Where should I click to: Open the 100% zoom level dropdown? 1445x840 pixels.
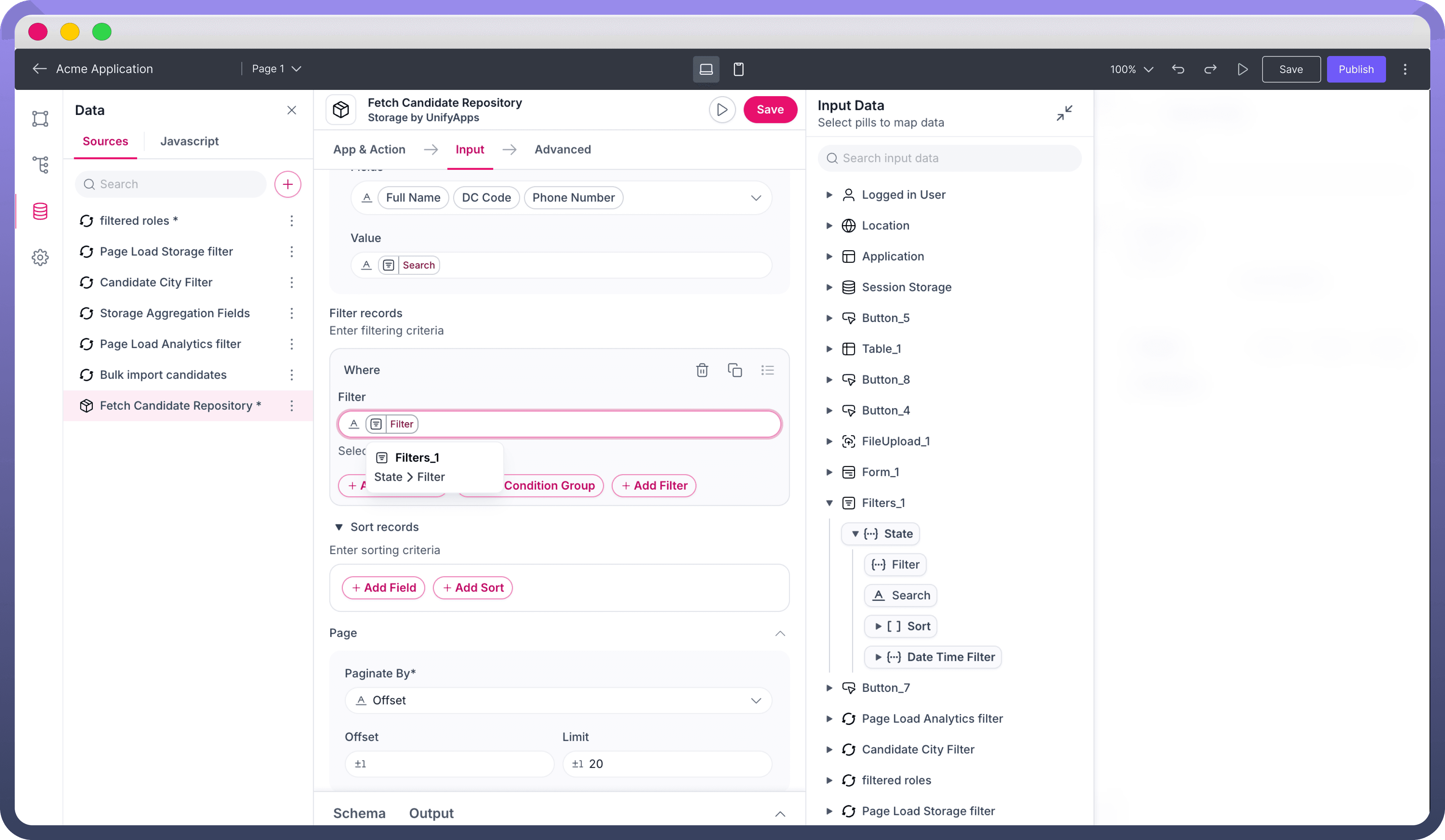1131,69
